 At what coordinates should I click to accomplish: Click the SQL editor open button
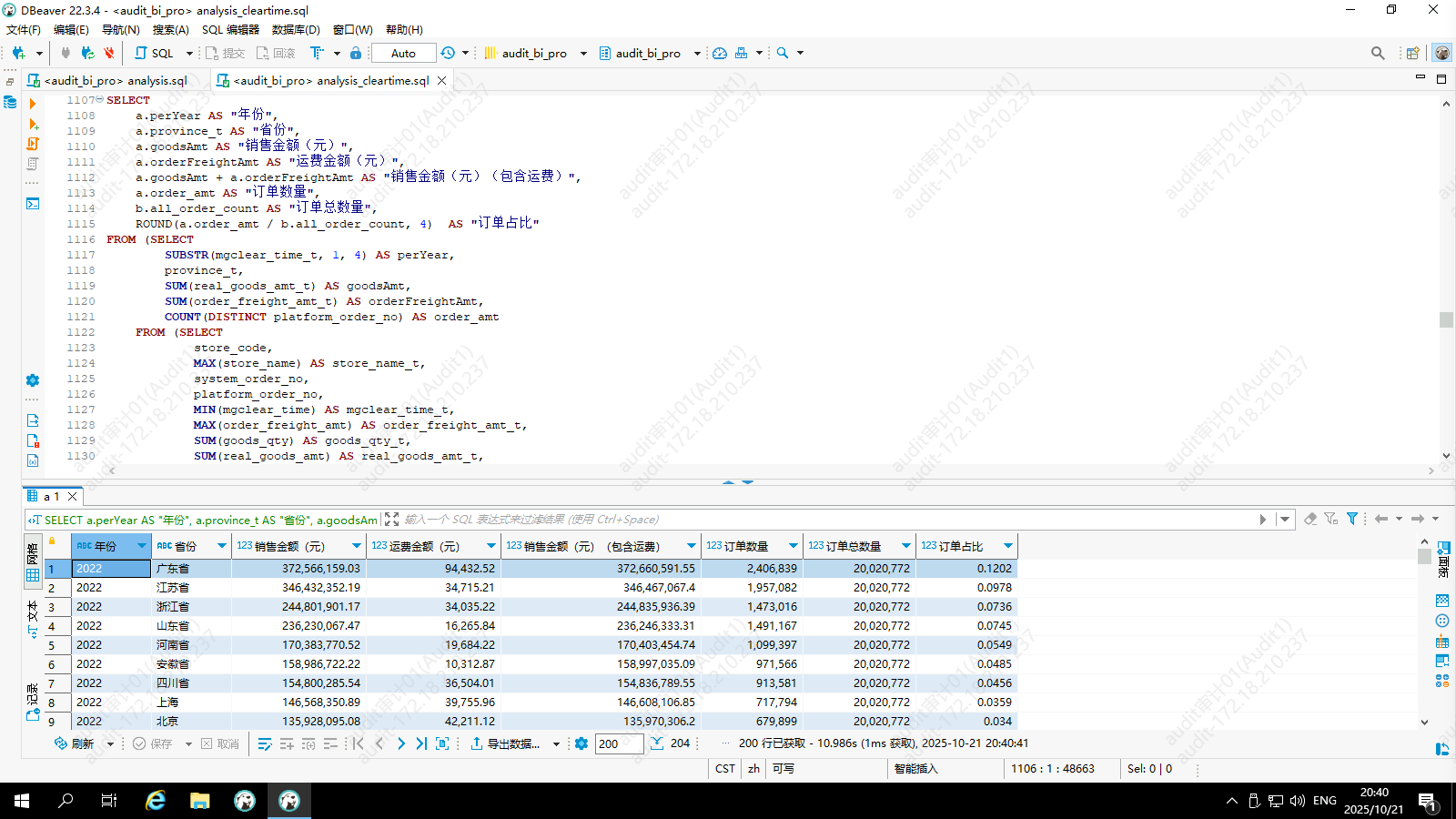tap(154, 53)
